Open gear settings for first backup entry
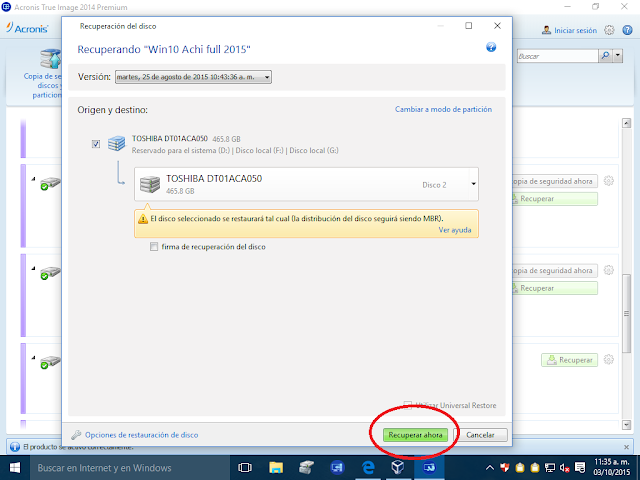640x480 pixels. click(609, 181)
